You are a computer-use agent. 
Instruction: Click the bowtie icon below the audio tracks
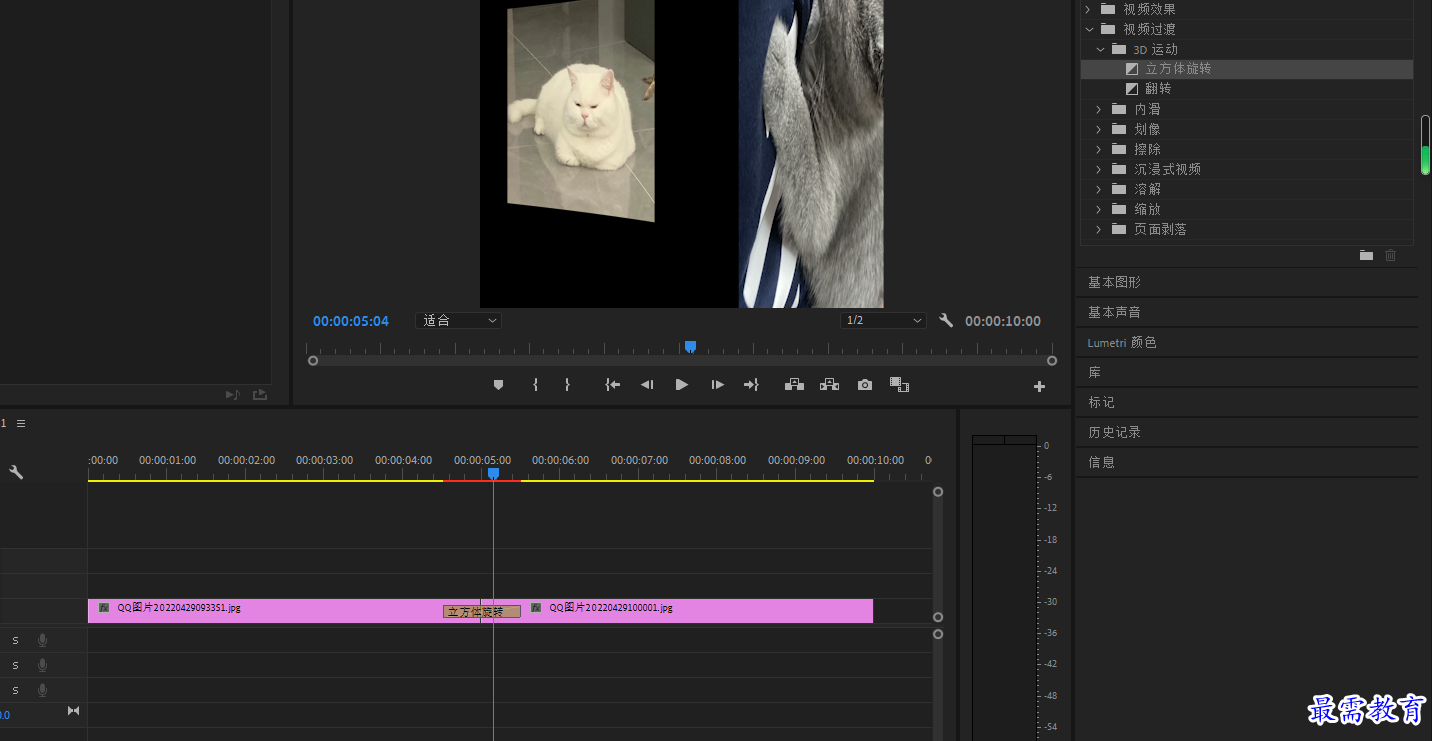(x=73, y=711)
